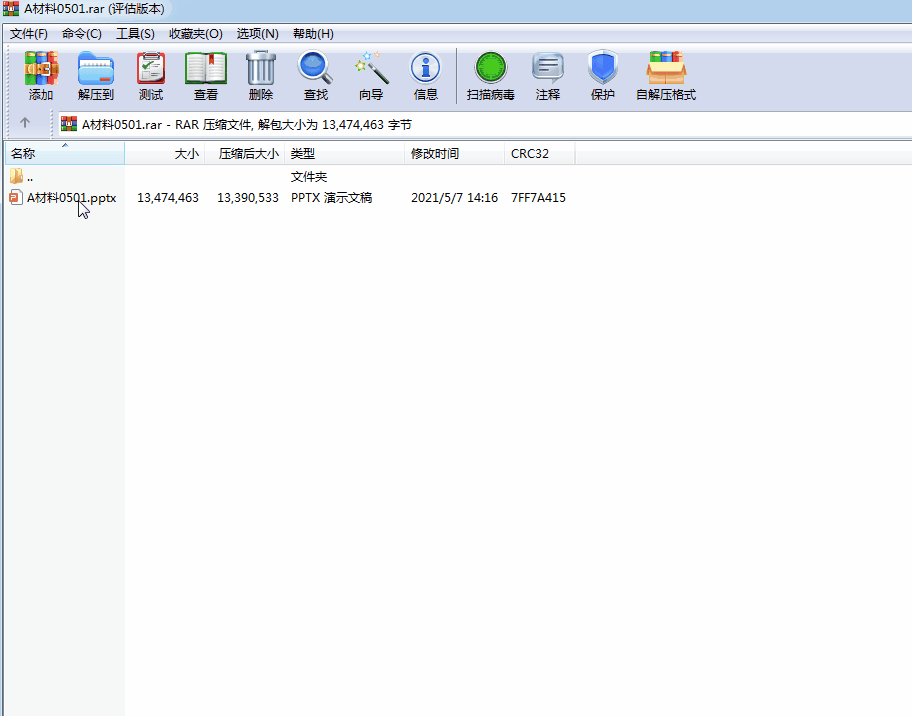Select file name A材料0501.pptx

tap(72, 198)
